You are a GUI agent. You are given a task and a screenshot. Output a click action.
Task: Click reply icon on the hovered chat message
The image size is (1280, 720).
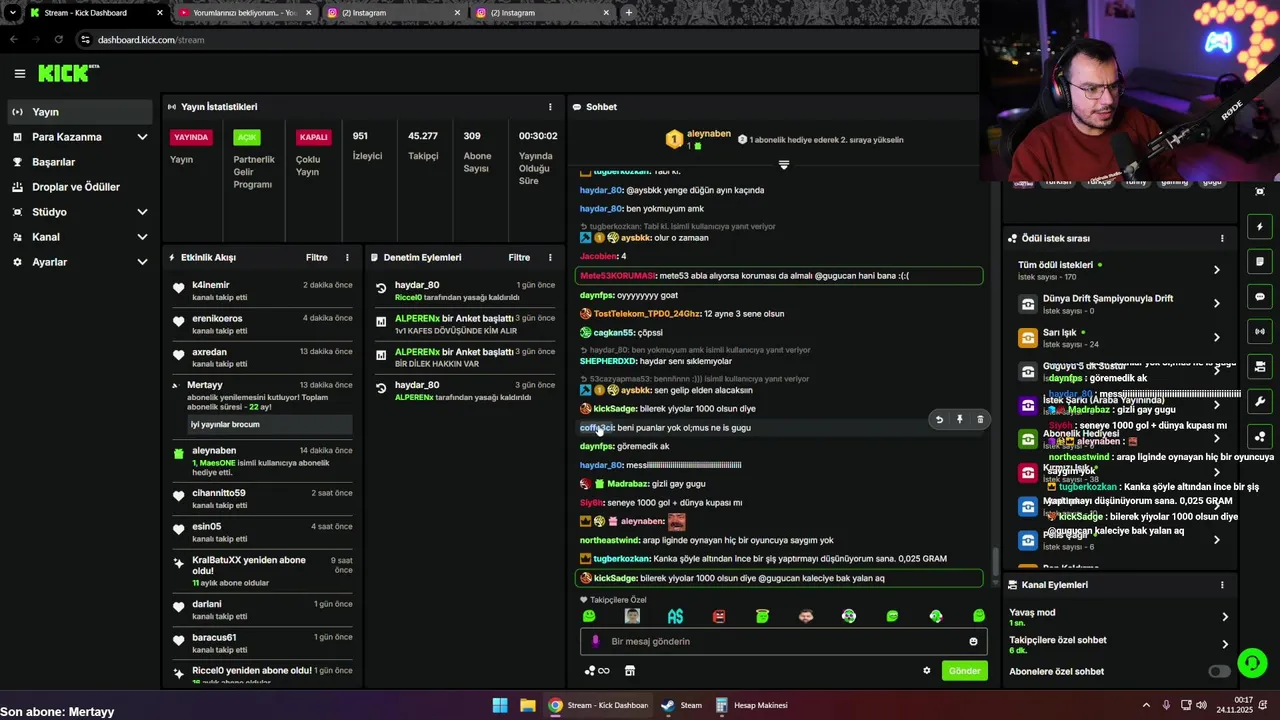pyautogui.click(x=939, y=420)
